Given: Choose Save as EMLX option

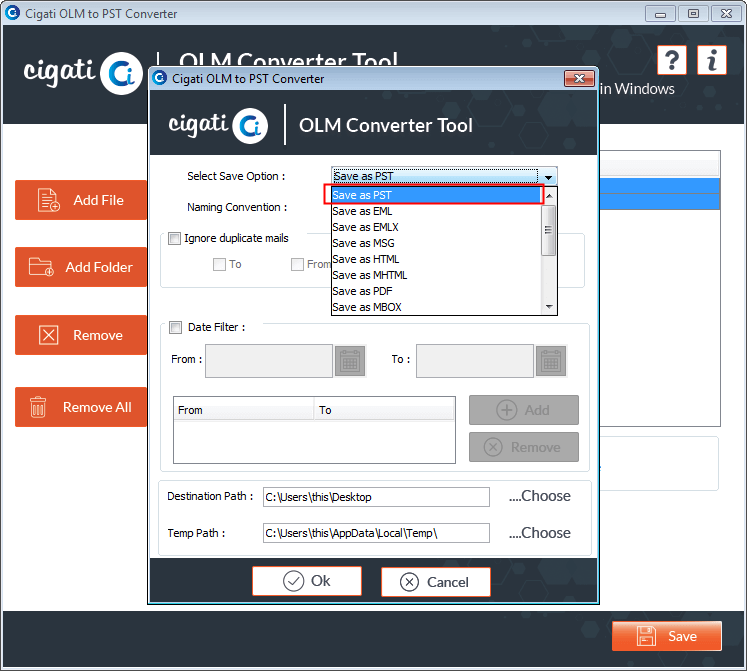Looking at the screenshot, I should click(437, 227).
